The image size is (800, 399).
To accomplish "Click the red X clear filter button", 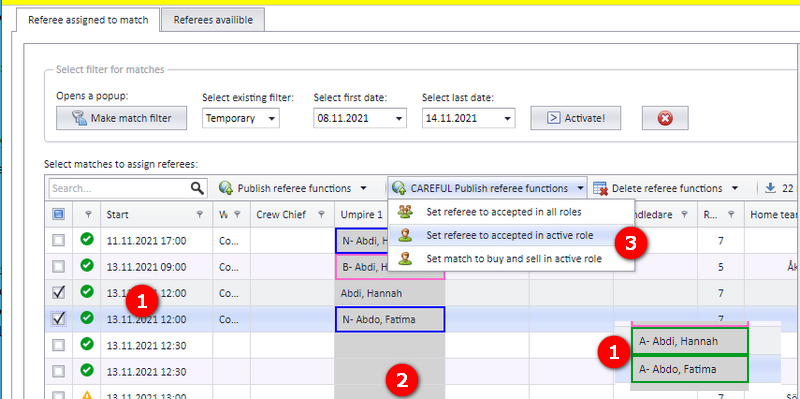I will click(665, 118).
